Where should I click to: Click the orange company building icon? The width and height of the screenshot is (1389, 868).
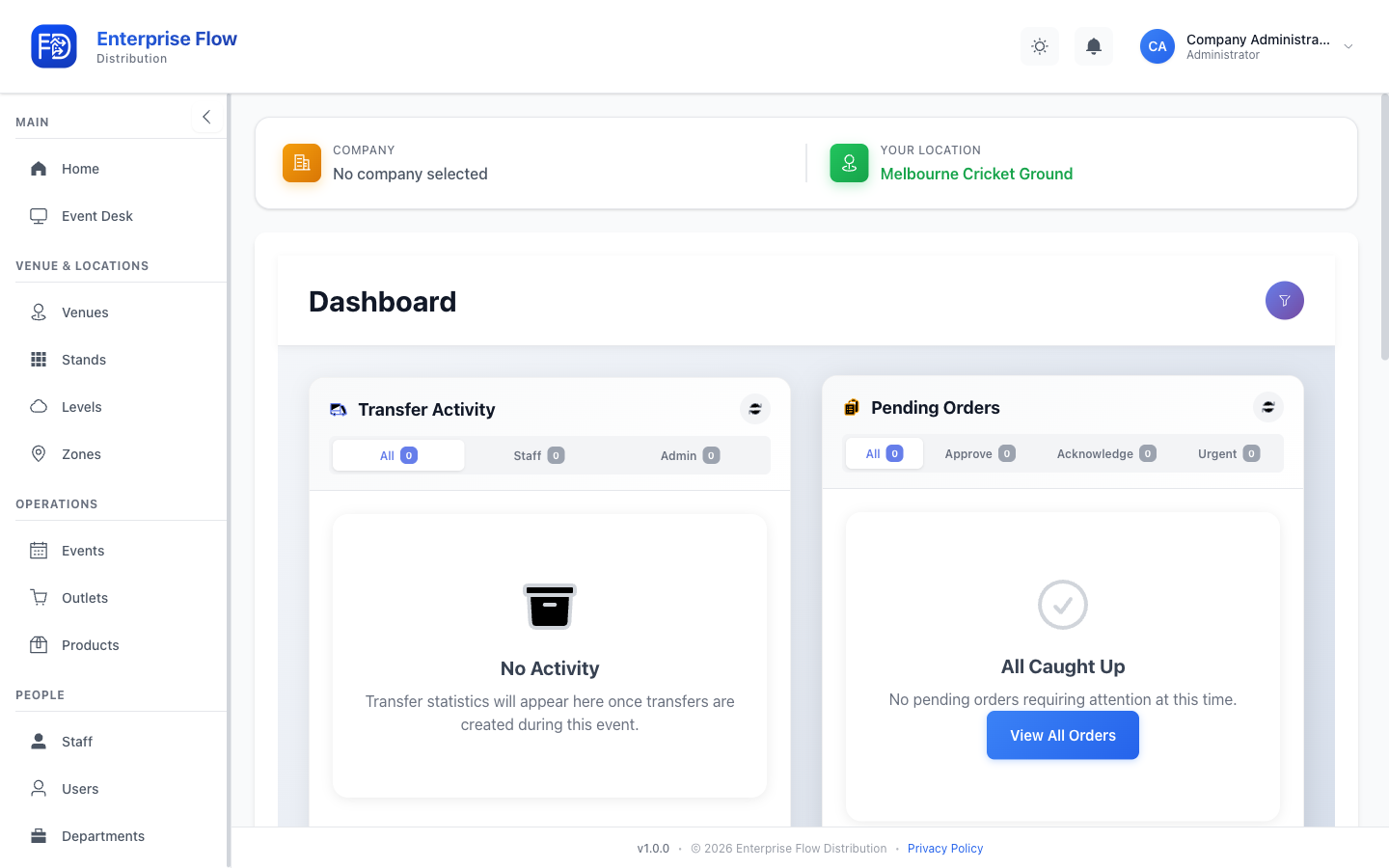(302, 163)
